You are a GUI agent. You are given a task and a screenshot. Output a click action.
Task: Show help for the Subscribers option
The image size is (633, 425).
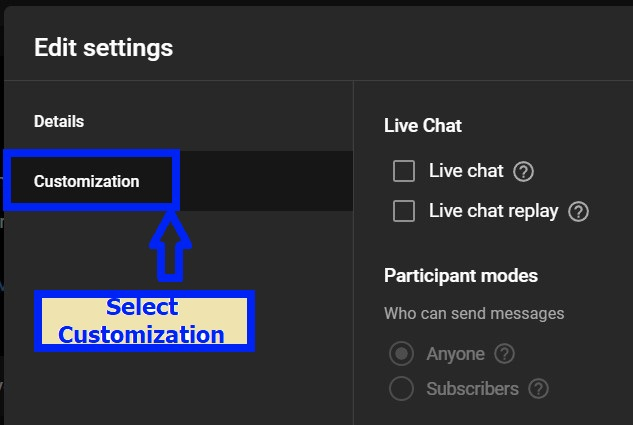[538, 389]
